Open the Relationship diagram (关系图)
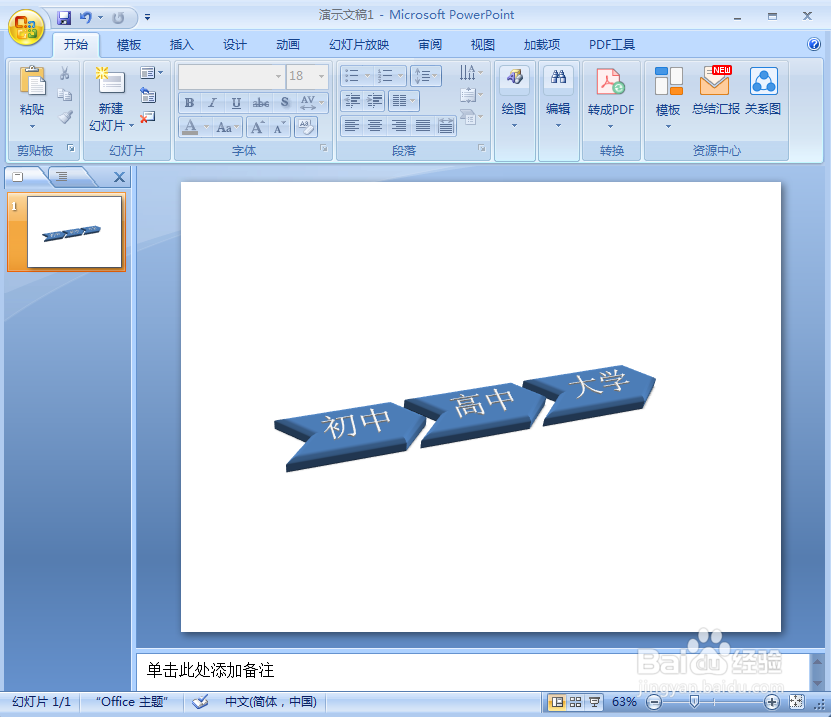The image size is (831, 717). pos(763,91)
